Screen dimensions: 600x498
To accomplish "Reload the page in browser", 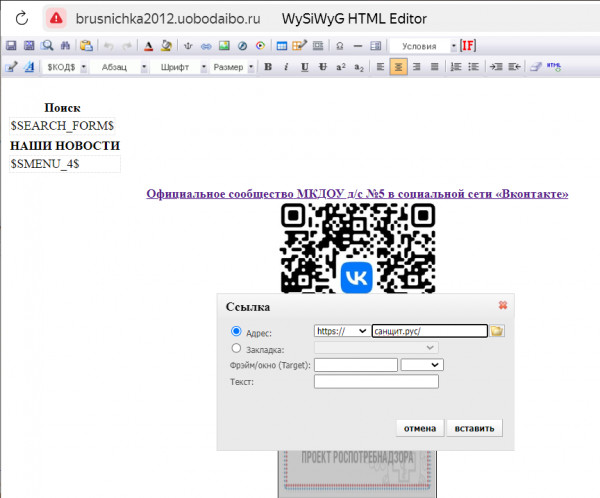I will click(22, 18).
